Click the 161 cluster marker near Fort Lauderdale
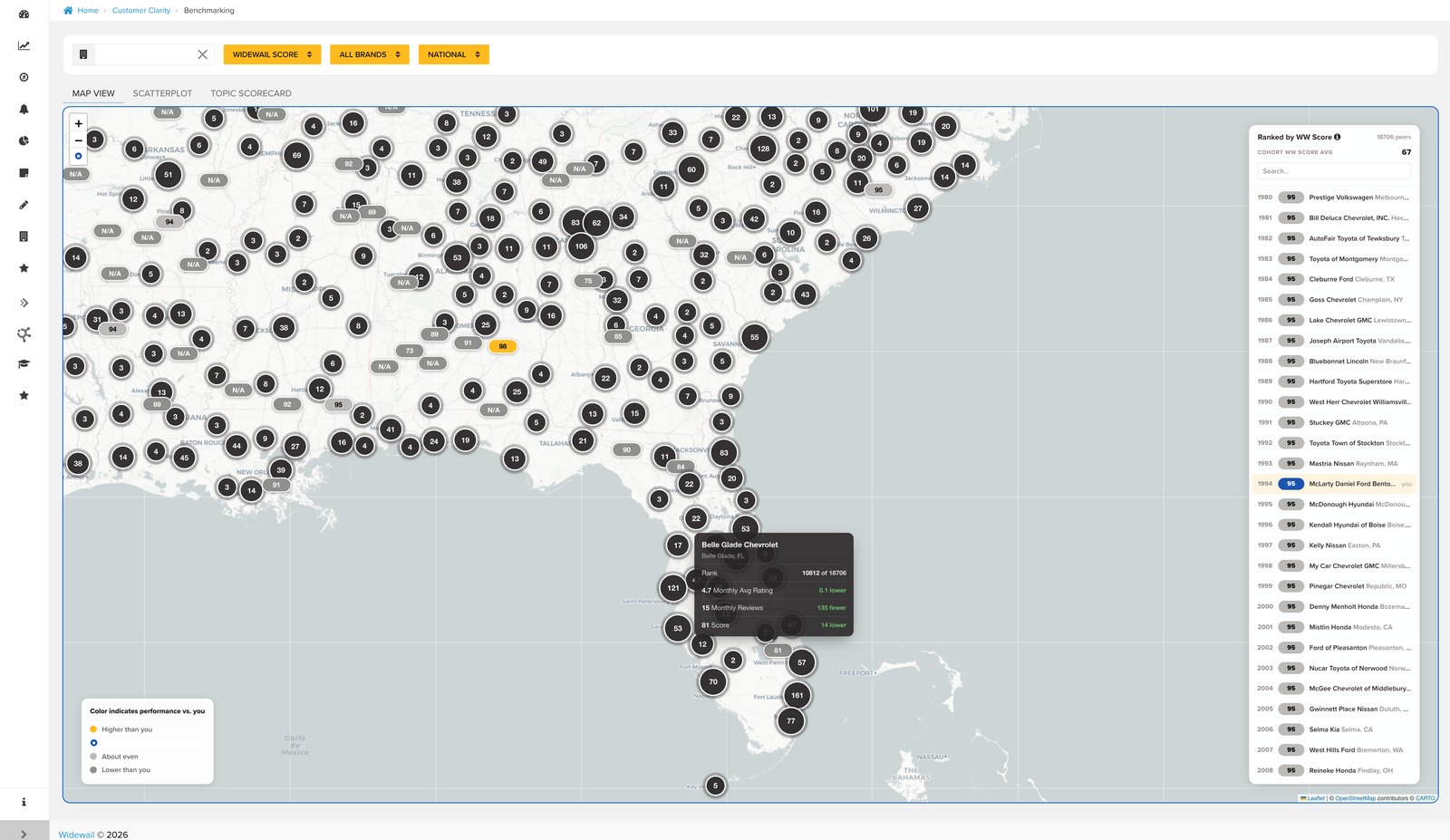This screenshot has width=1450, height=840. (x=797, y=695)
